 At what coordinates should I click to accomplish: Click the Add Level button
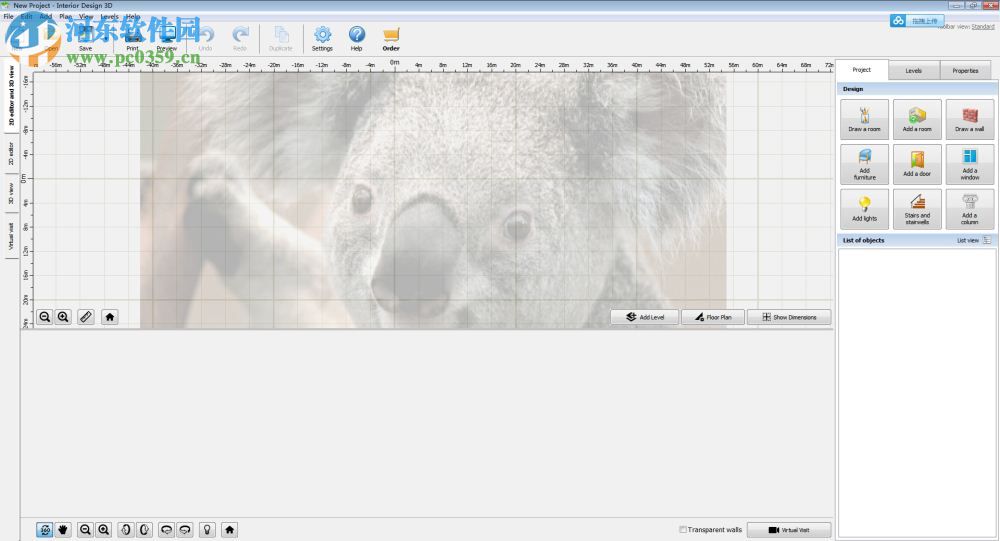(645, 317)
